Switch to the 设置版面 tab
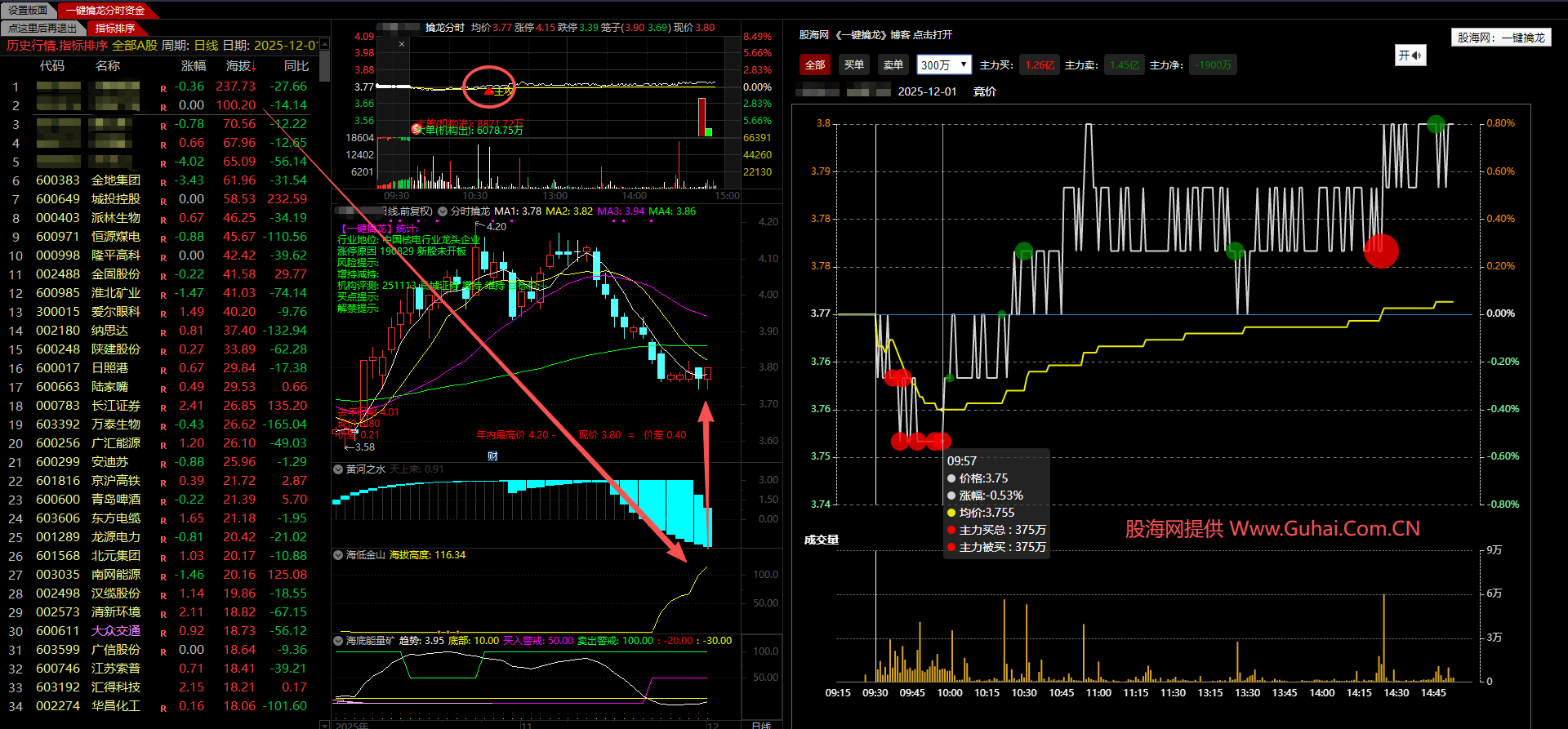This screenshot has width=1568, height=729. click(29, 11)
